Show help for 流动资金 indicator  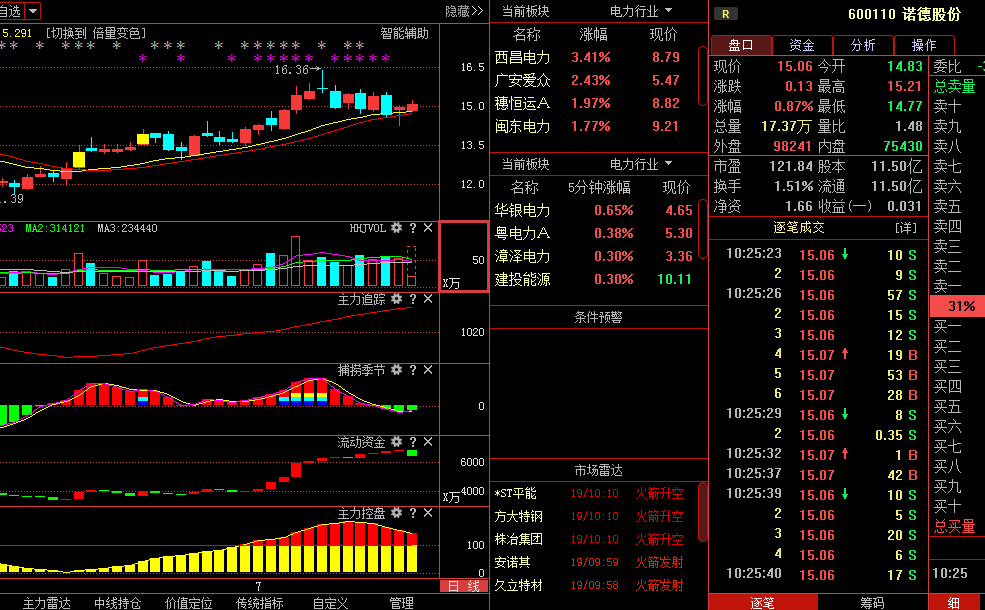413,442
